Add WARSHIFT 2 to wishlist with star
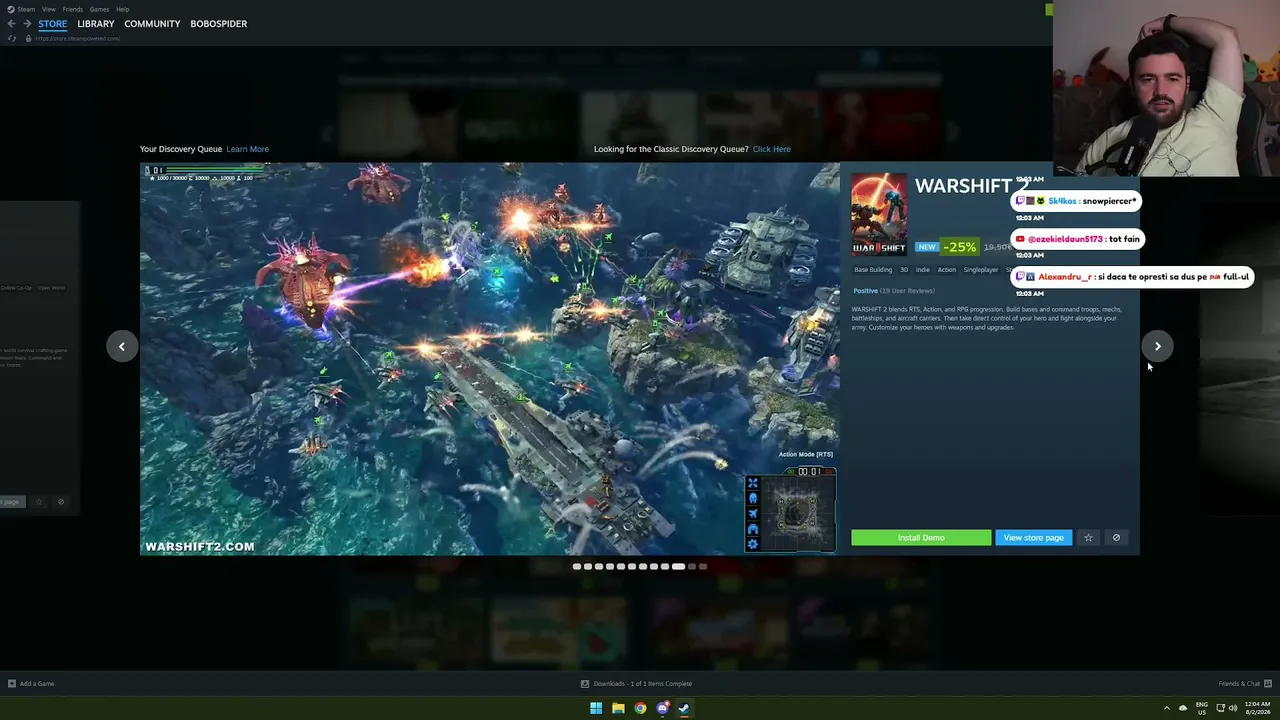This screenshot has height=720, width=1280. pyautogui.click(x=1088, y=538)
